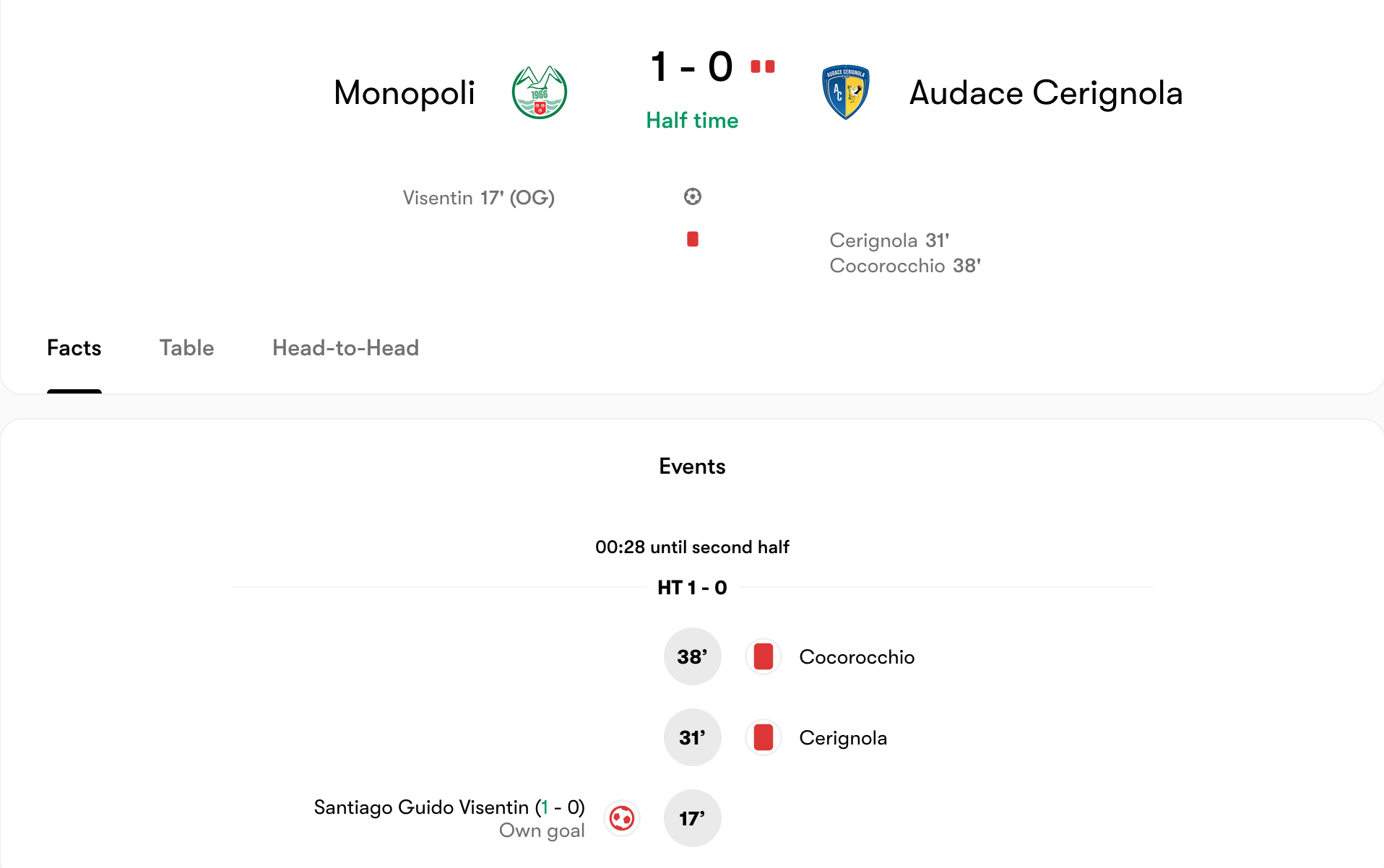Open the Head-to-Head tab
This screenshot has height=868, width=1384.
tap(345, 348)
